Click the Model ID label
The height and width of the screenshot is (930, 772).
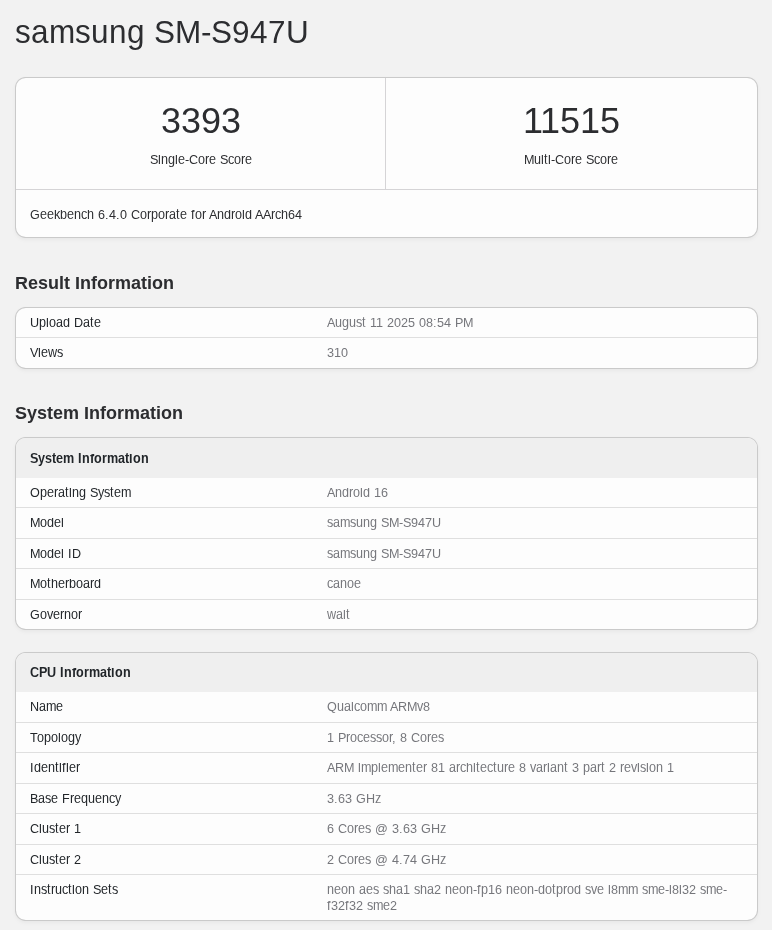tap(55, 553)
